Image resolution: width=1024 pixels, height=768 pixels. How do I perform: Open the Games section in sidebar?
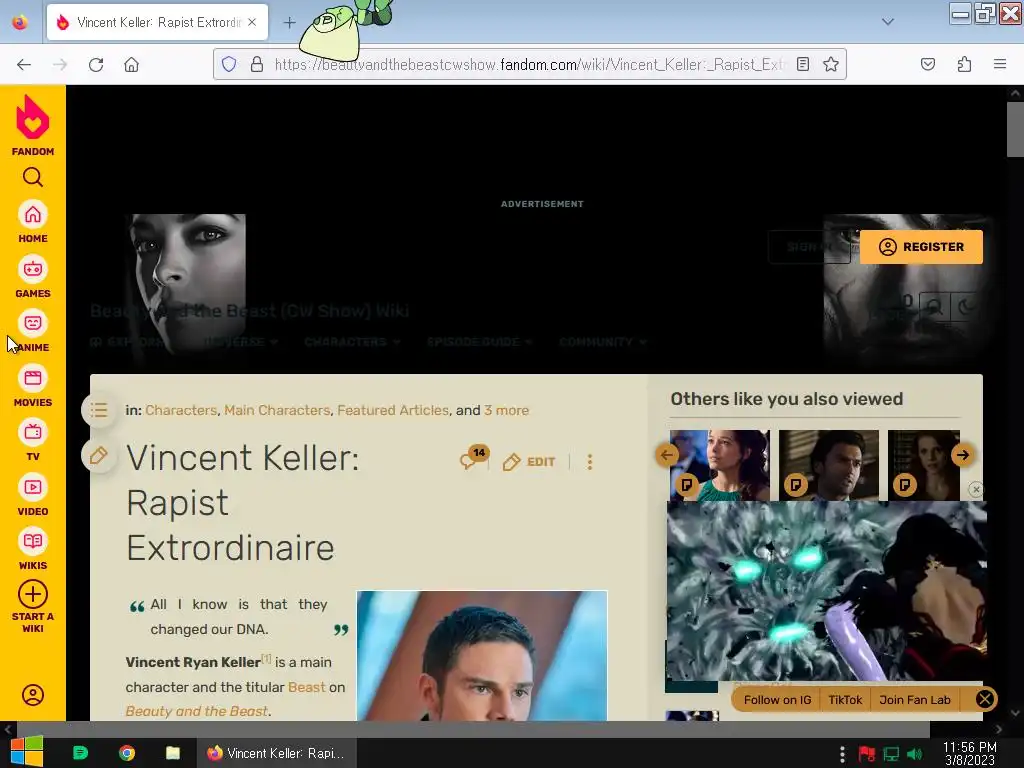33,278
